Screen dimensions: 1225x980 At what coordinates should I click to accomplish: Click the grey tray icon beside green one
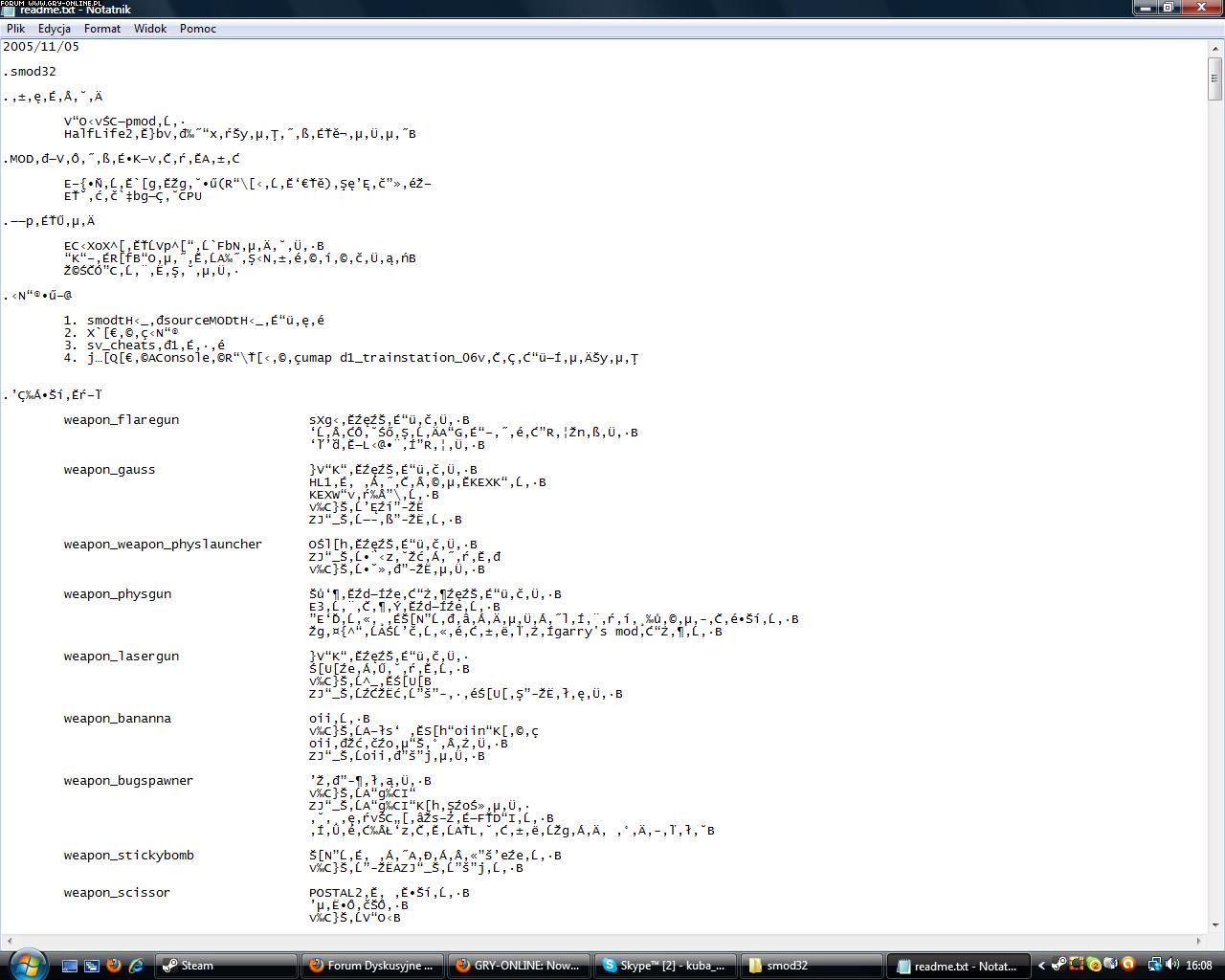click(1110, 965)
